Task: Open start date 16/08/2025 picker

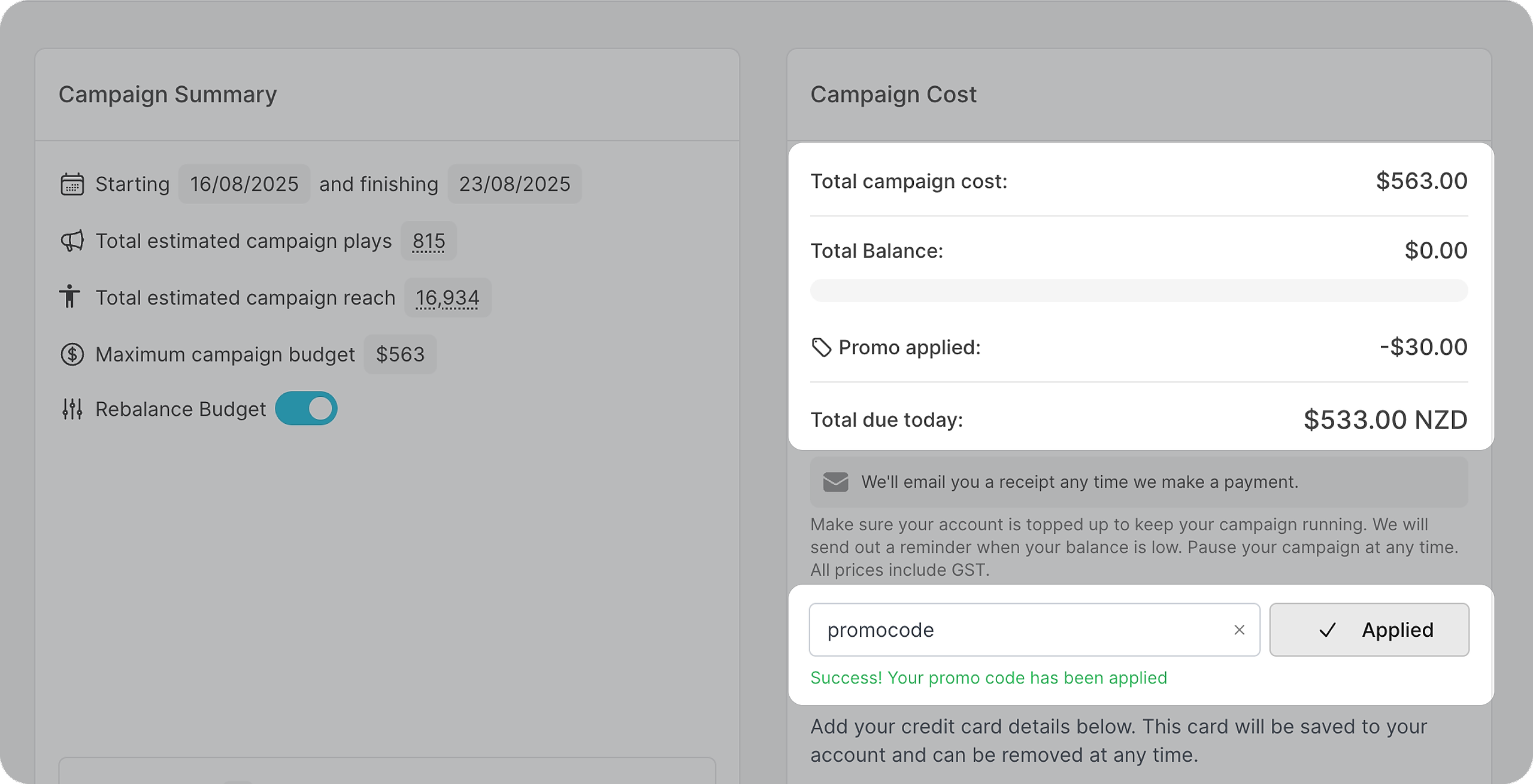Action: point(244,184)
